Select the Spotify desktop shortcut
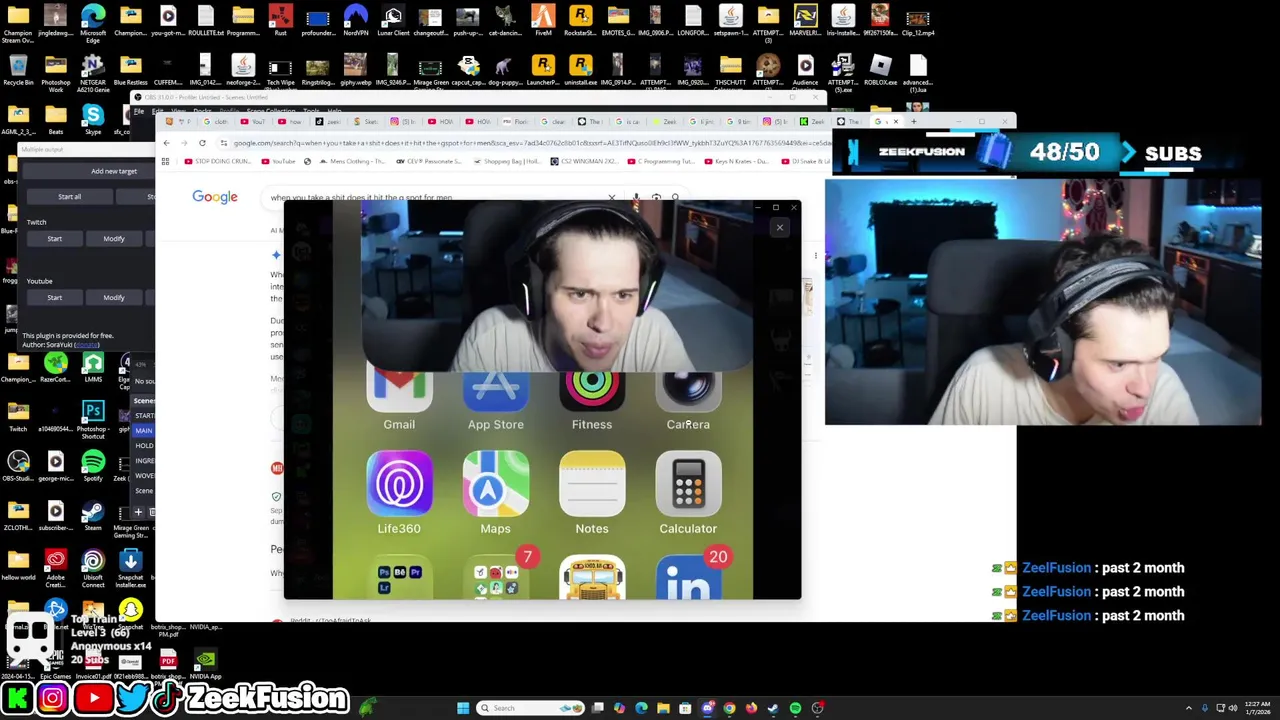The image size is (1280, 720). point(93,466)
